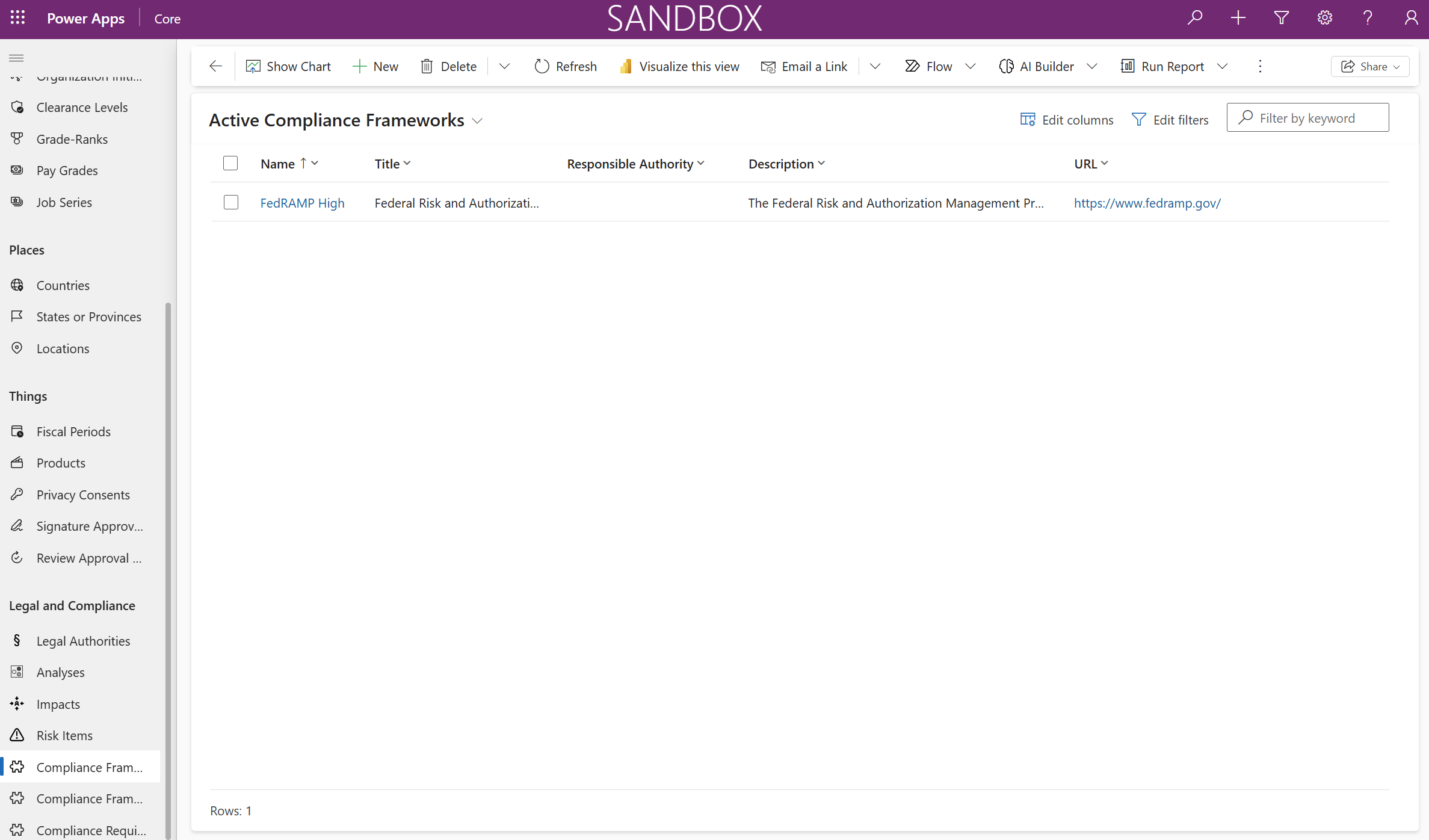Viewport: 1429px width, 840px height.
Task: Click the Locations pin icon
Action: point(17,348)
